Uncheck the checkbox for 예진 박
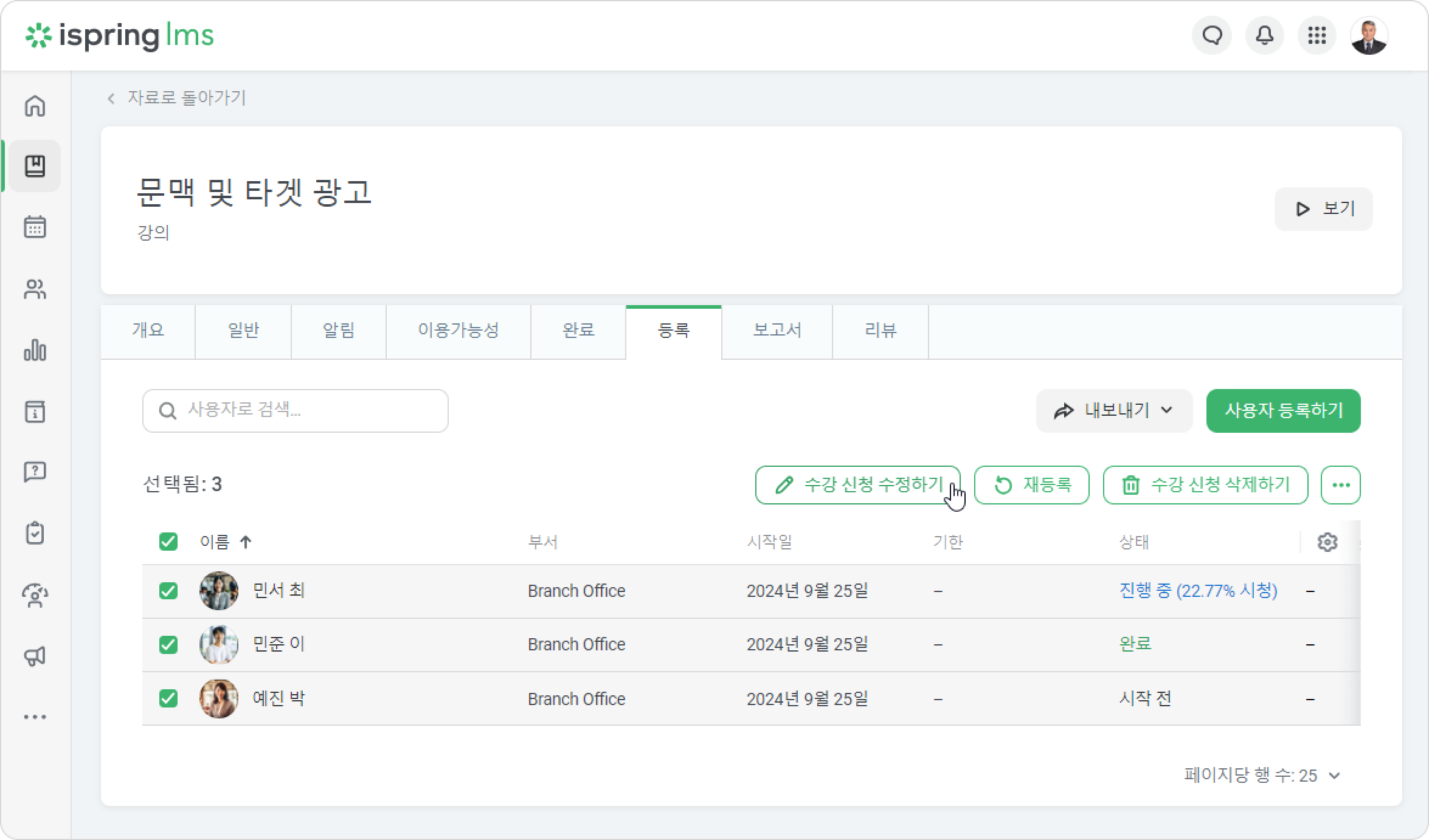Viewport: 1429px width, 840px height. click(x=168, y=698)
